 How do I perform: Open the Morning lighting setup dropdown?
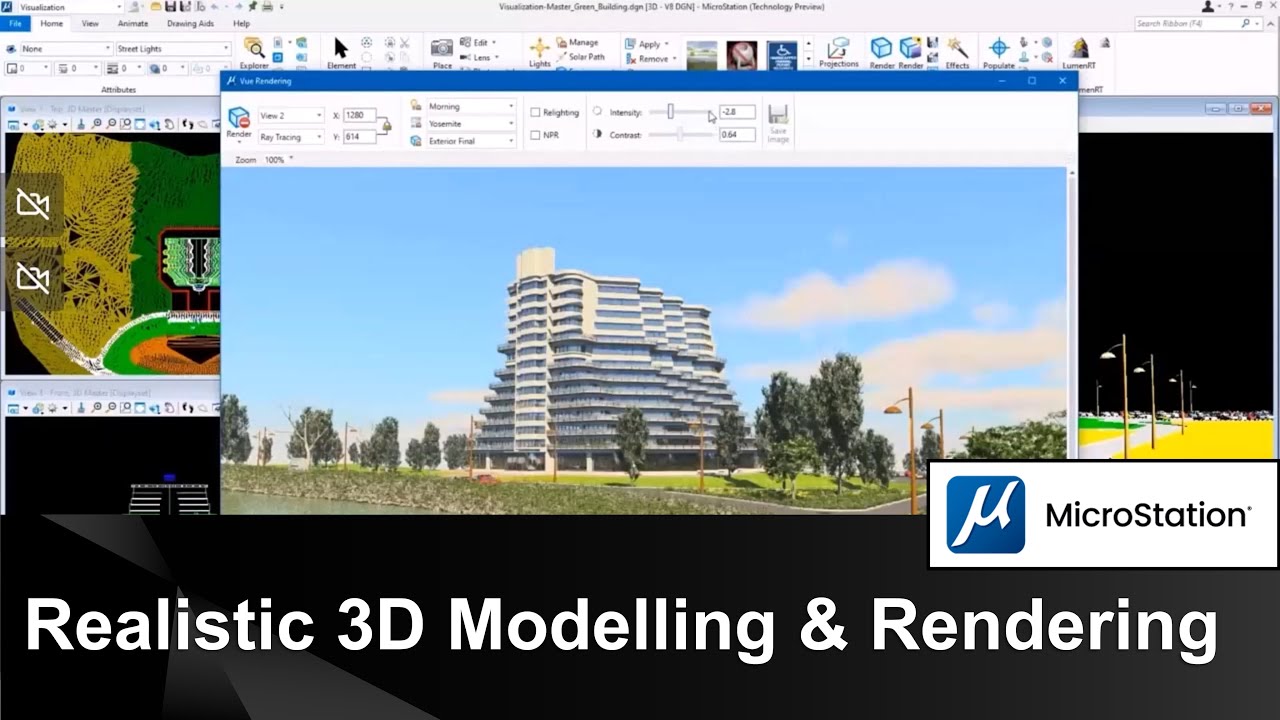click(x=470, y=106)
